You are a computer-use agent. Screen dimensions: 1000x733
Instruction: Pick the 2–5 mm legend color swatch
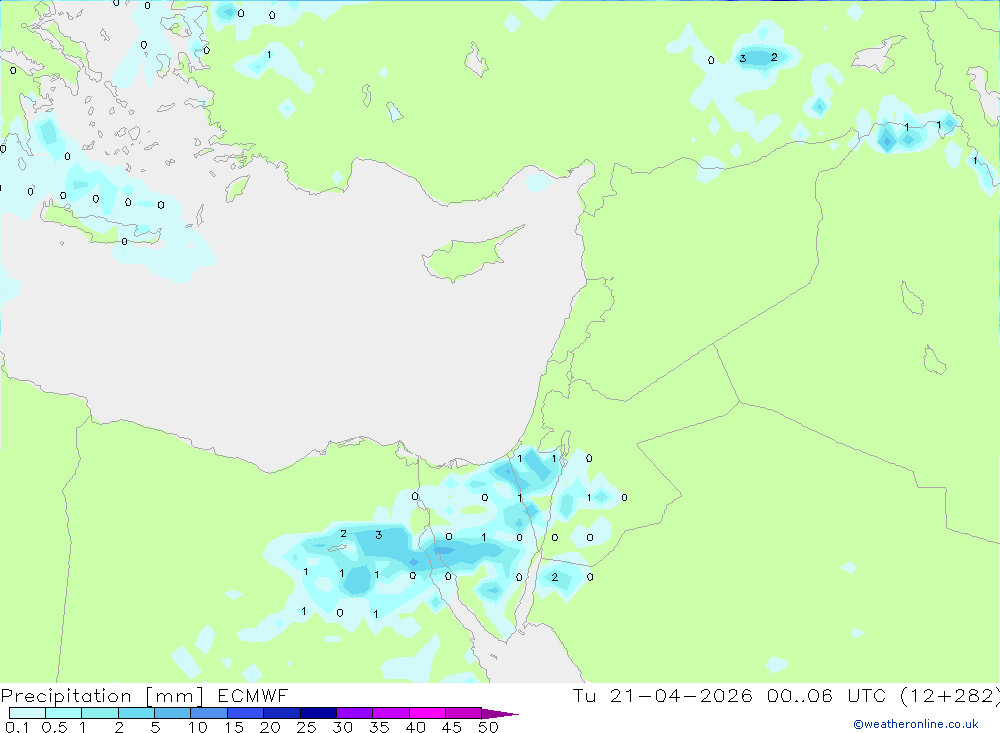(x=136, y=713)
